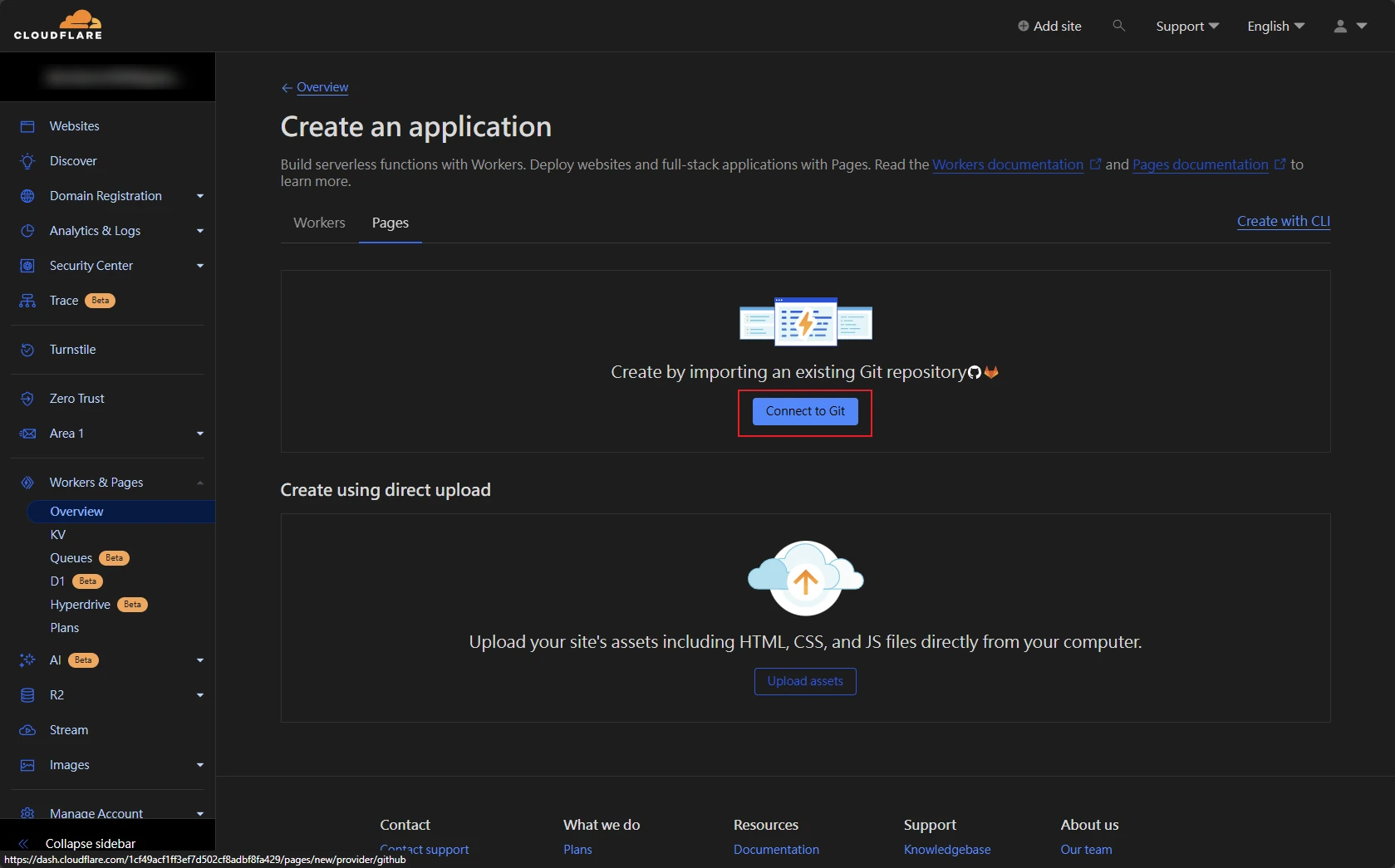Collapse the Workers & Pages section
1395x868 pixels.
coord(199,483)
